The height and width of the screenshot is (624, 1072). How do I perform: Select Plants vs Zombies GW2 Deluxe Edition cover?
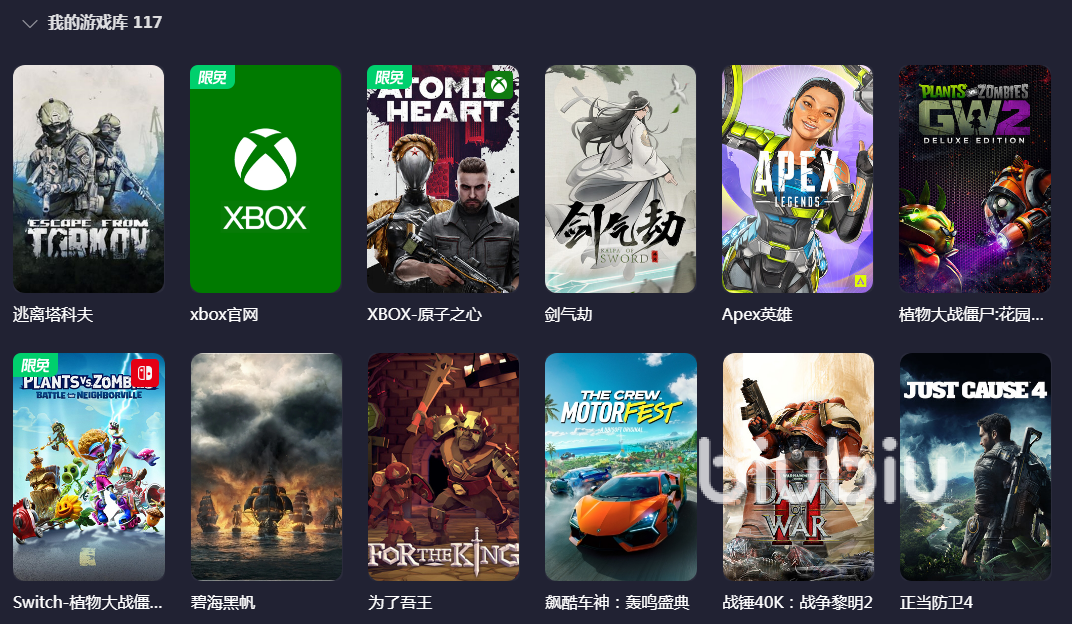pyautogui.click(x=975, y=179)
